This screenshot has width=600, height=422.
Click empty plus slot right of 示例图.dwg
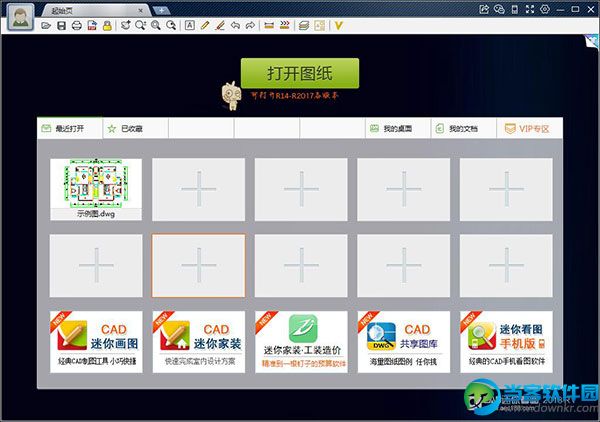click(199, 189)
